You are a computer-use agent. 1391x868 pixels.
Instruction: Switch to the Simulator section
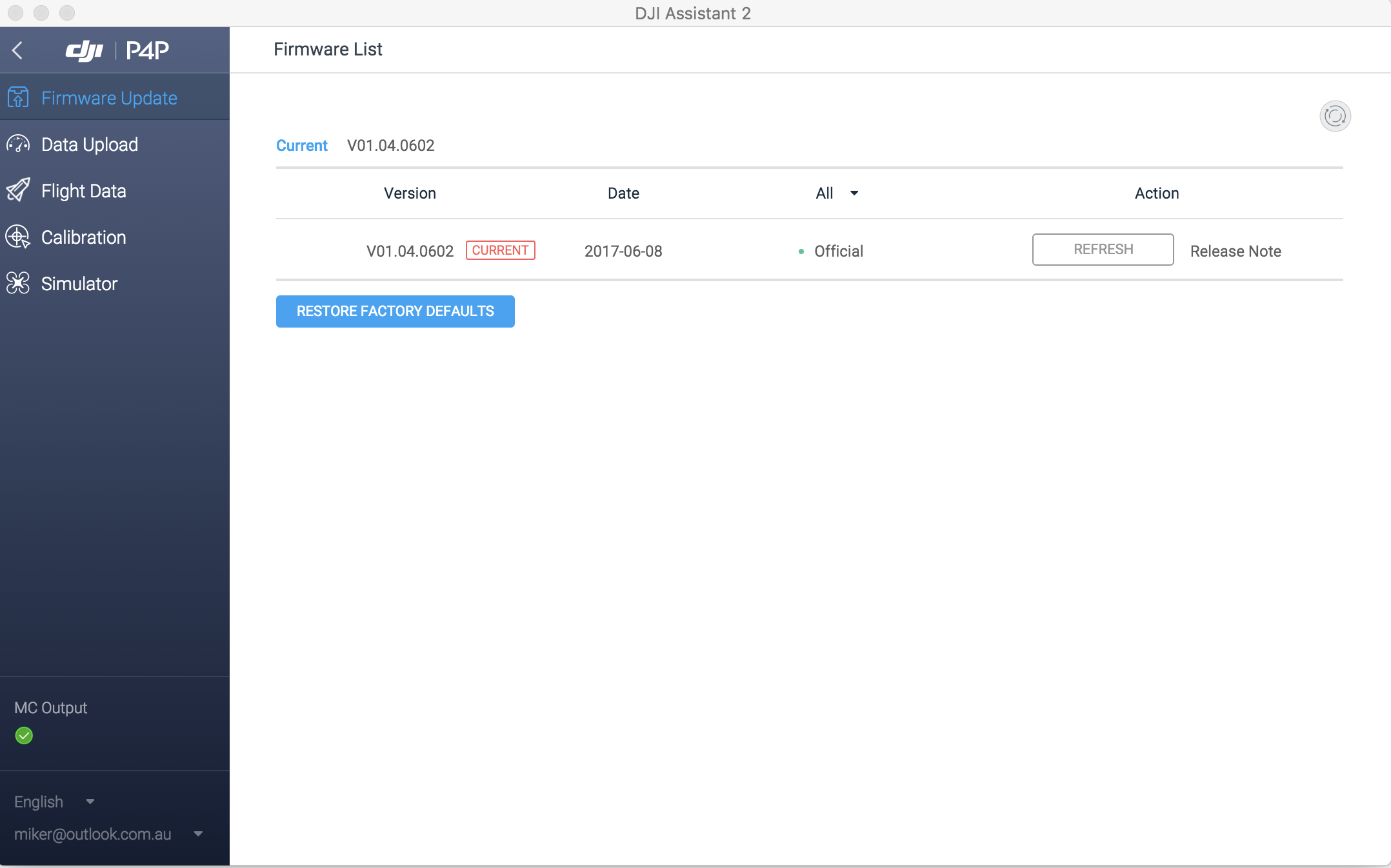(x=79, y=284)
